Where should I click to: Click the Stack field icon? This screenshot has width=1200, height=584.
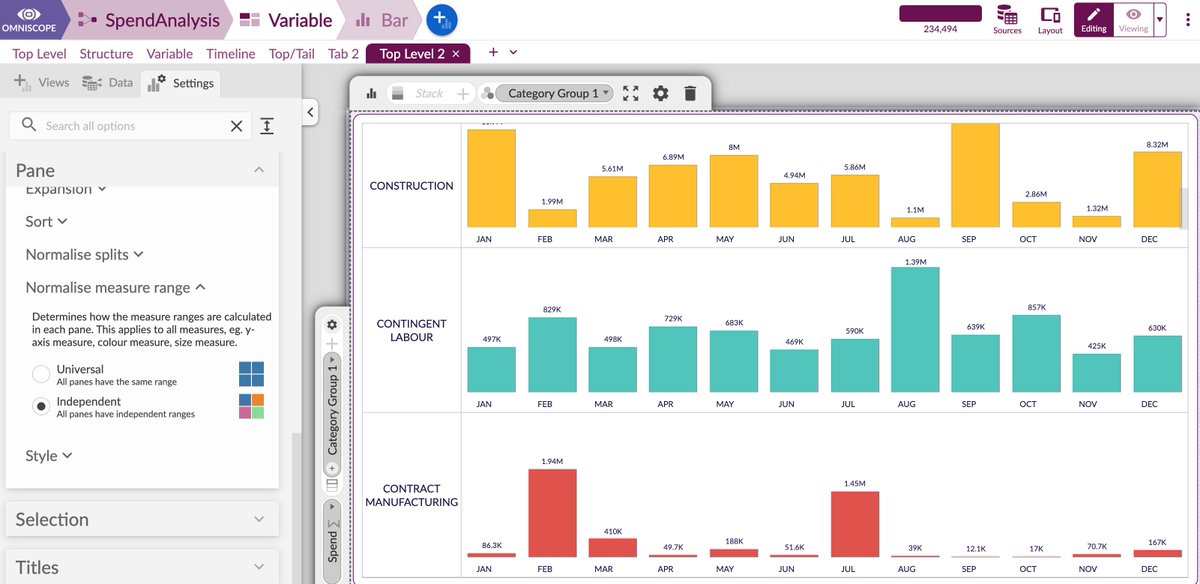pyautogui.click(x=397, y=93)
